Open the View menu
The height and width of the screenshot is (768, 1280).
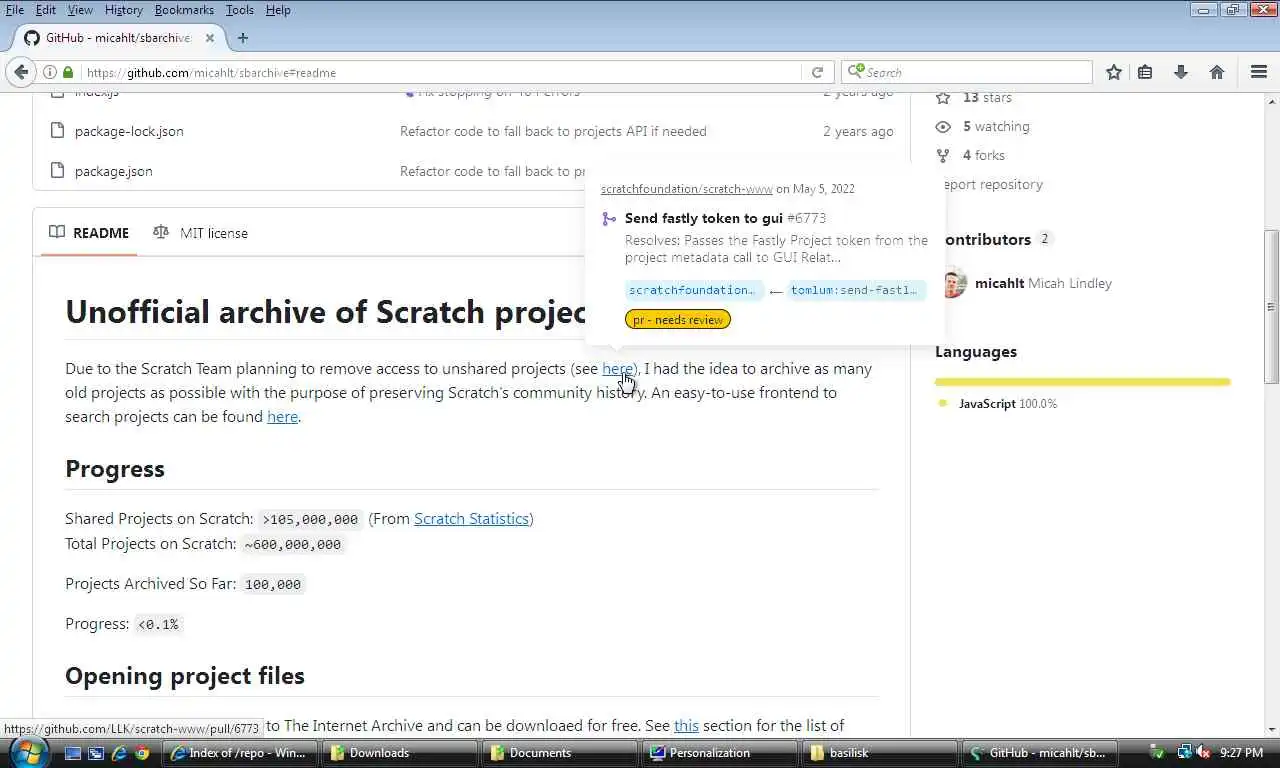pyautogui.click(x=80, y=10)
